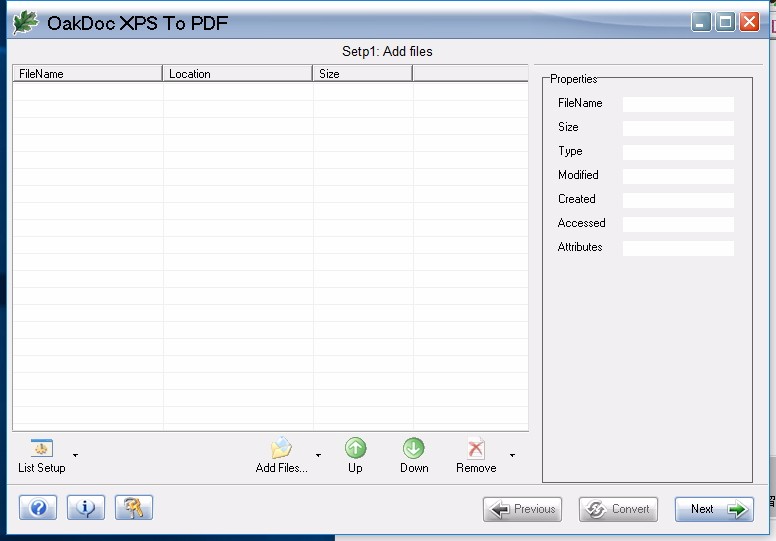The width and height of the screenshot is (776, 541).
Task: Open the List Setup tool
Action: tap(42, 456)
